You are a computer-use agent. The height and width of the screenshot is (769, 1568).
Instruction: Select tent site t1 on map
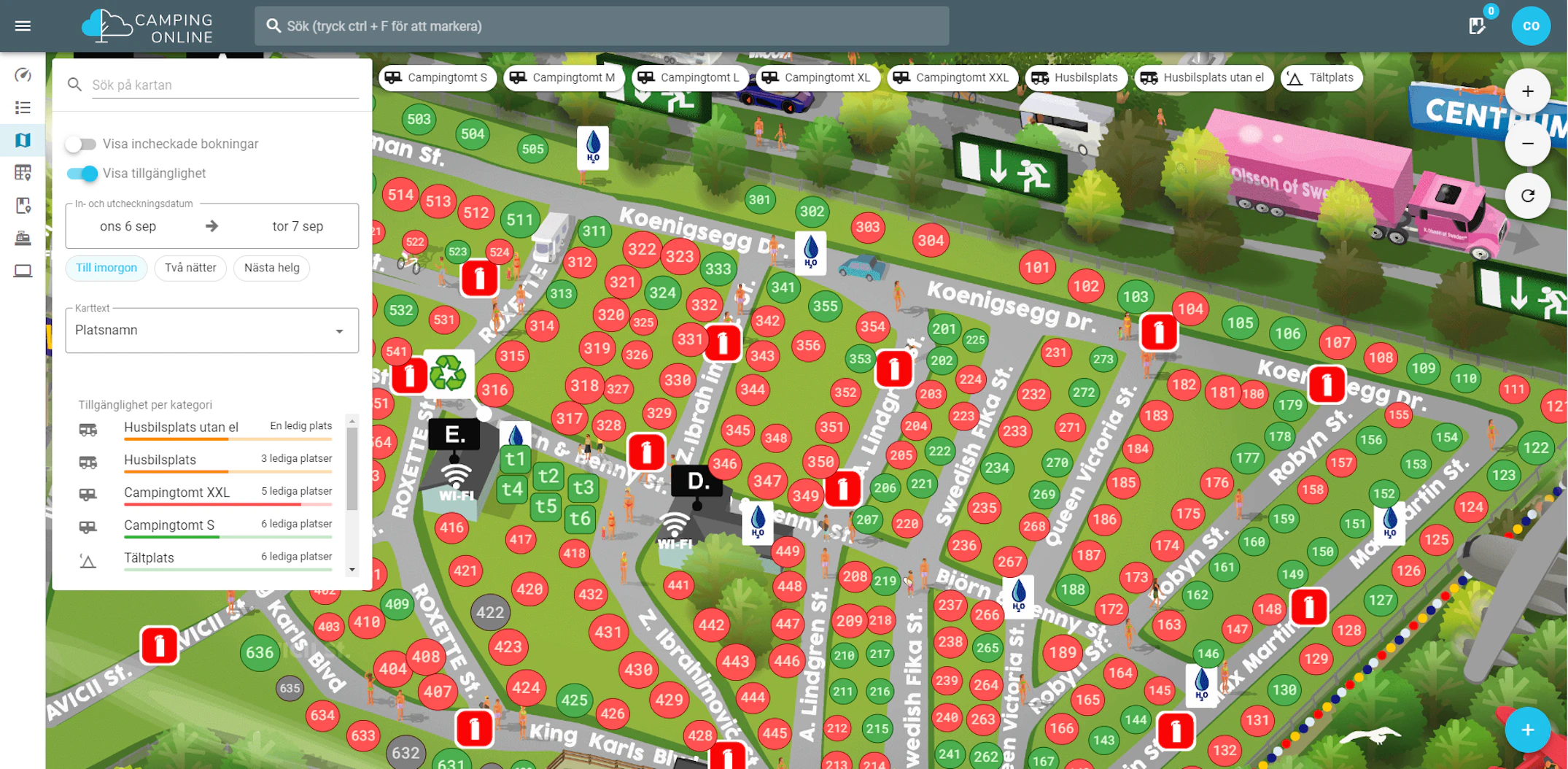[x=515, y=459]
